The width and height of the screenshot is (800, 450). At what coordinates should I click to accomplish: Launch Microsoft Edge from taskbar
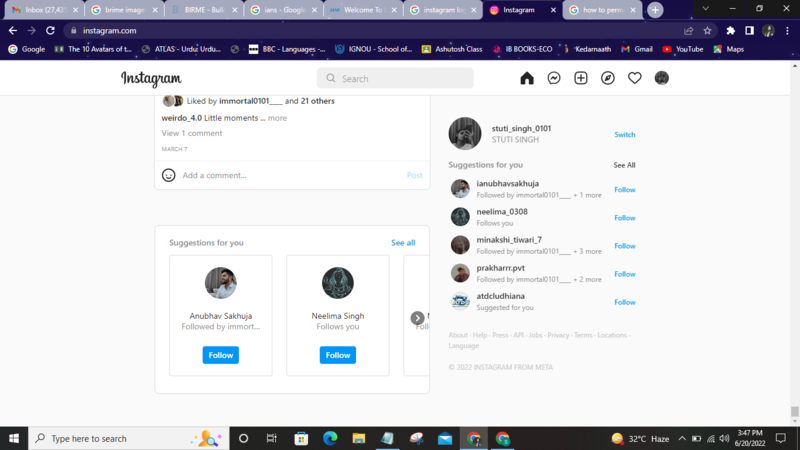point(330,438)
